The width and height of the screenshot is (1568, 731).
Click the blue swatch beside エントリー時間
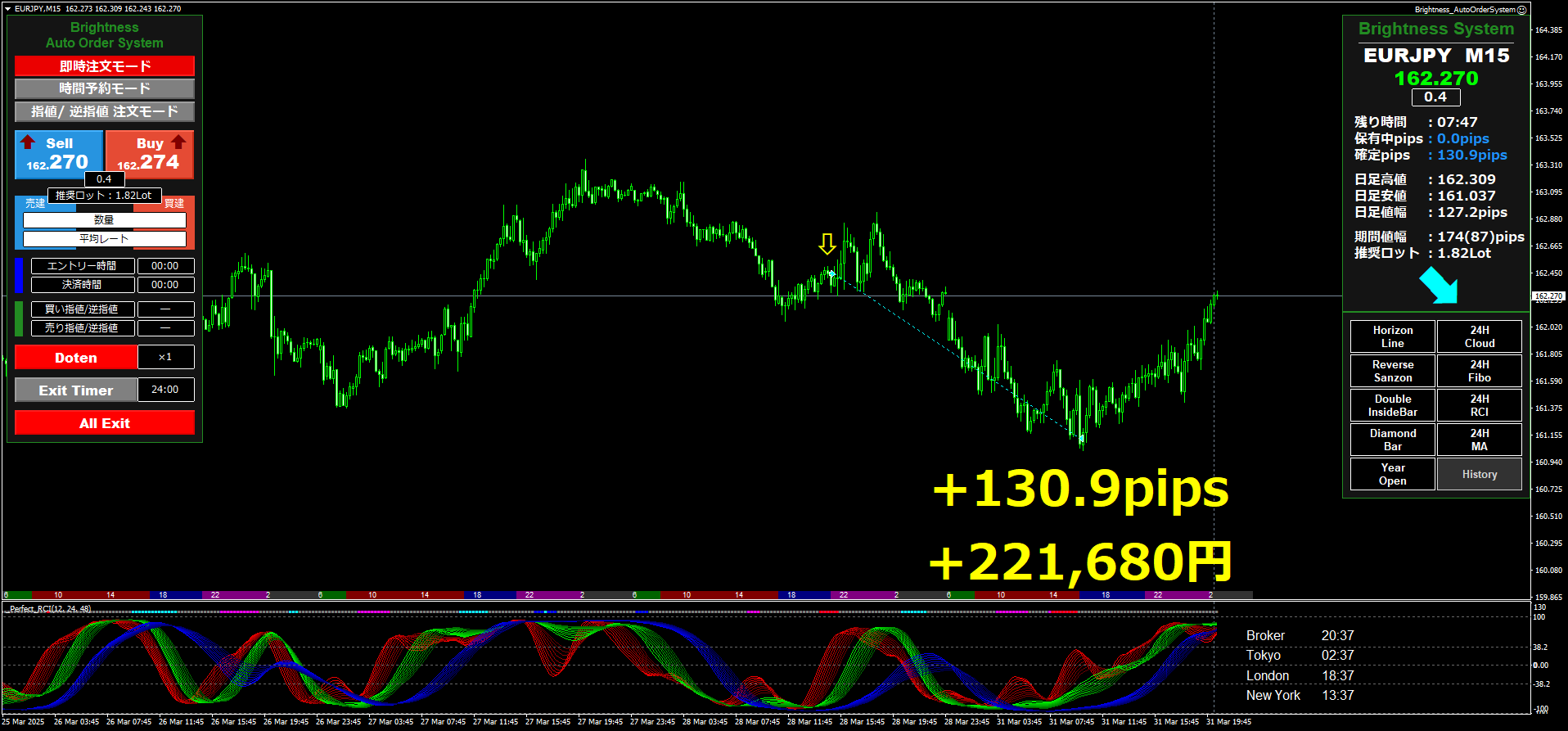pyautogui.click(x=19, y=275)
